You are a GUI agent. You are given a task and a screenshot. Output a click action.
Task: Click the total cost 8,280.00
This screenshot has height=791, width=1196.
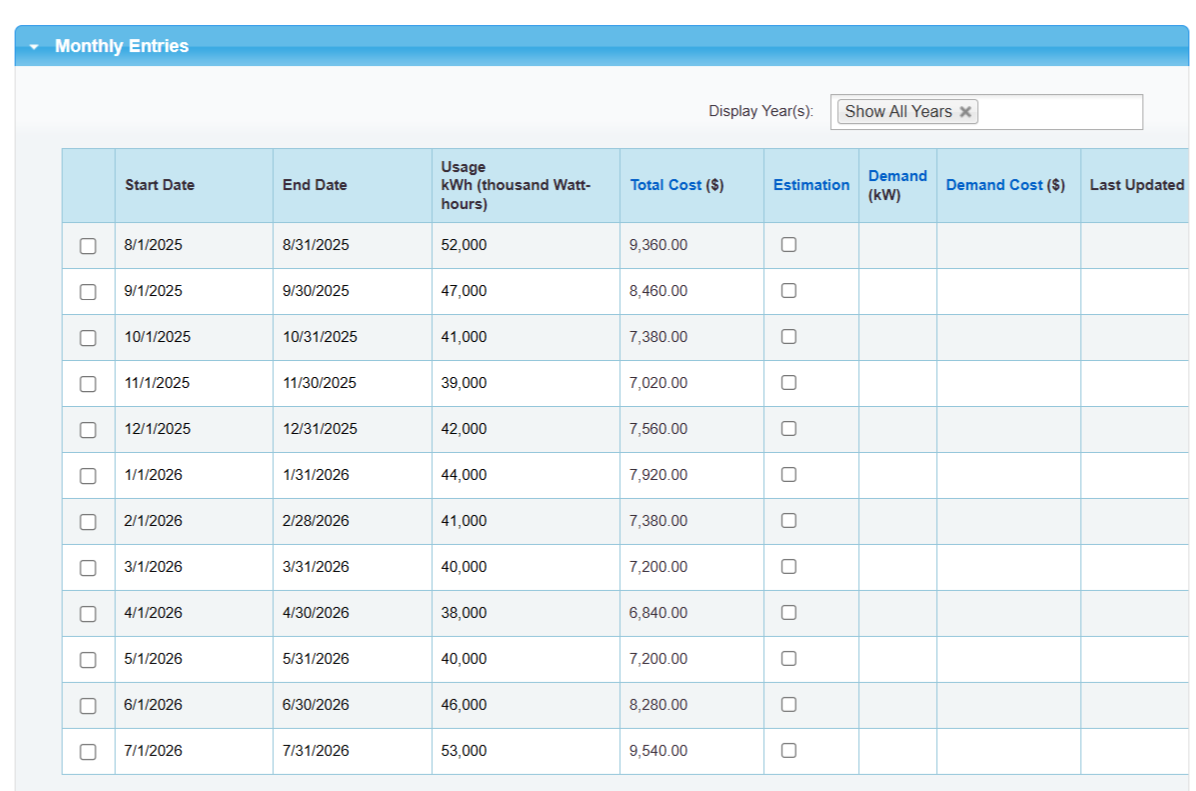tap(658, 705)
